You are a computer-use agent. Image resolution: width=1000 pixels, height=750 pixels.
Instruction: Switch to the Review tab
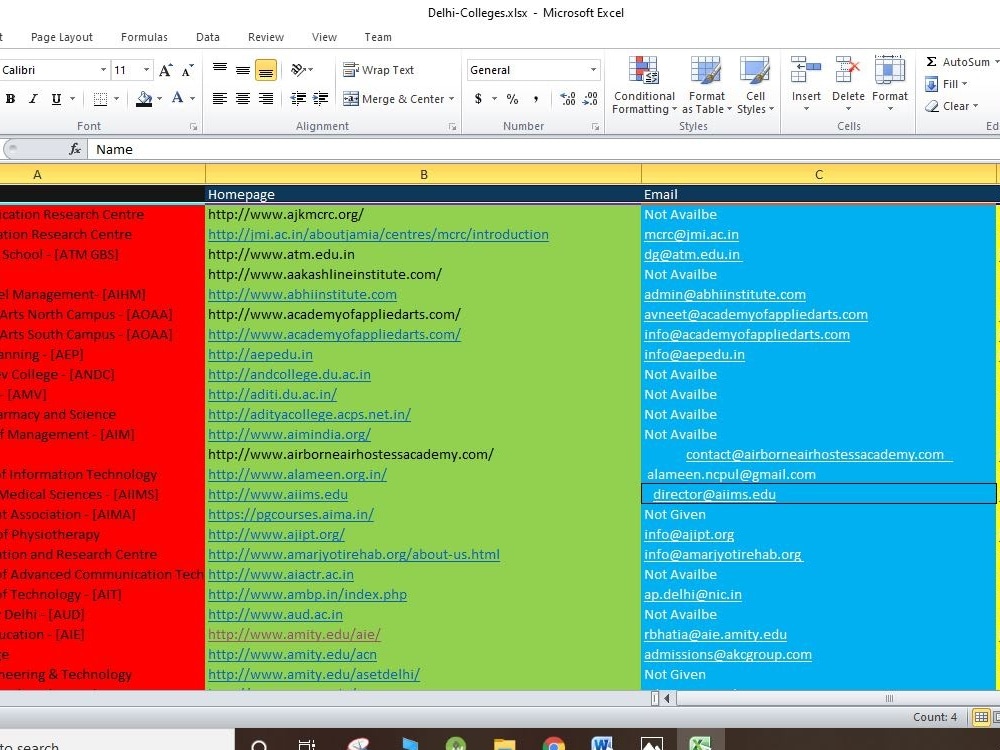point(266,37)
